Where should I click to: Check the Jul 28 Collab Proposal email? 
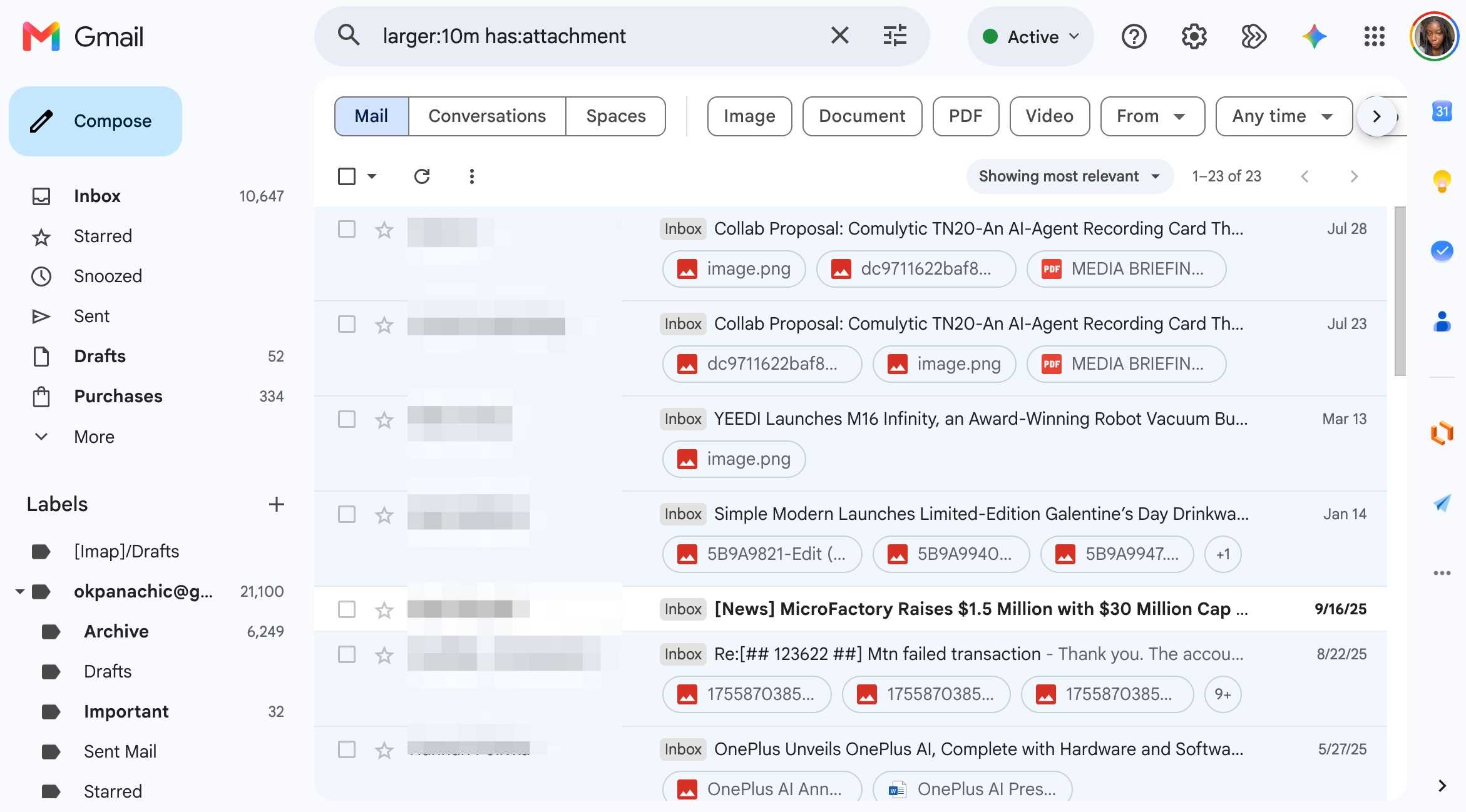(346, 229)
